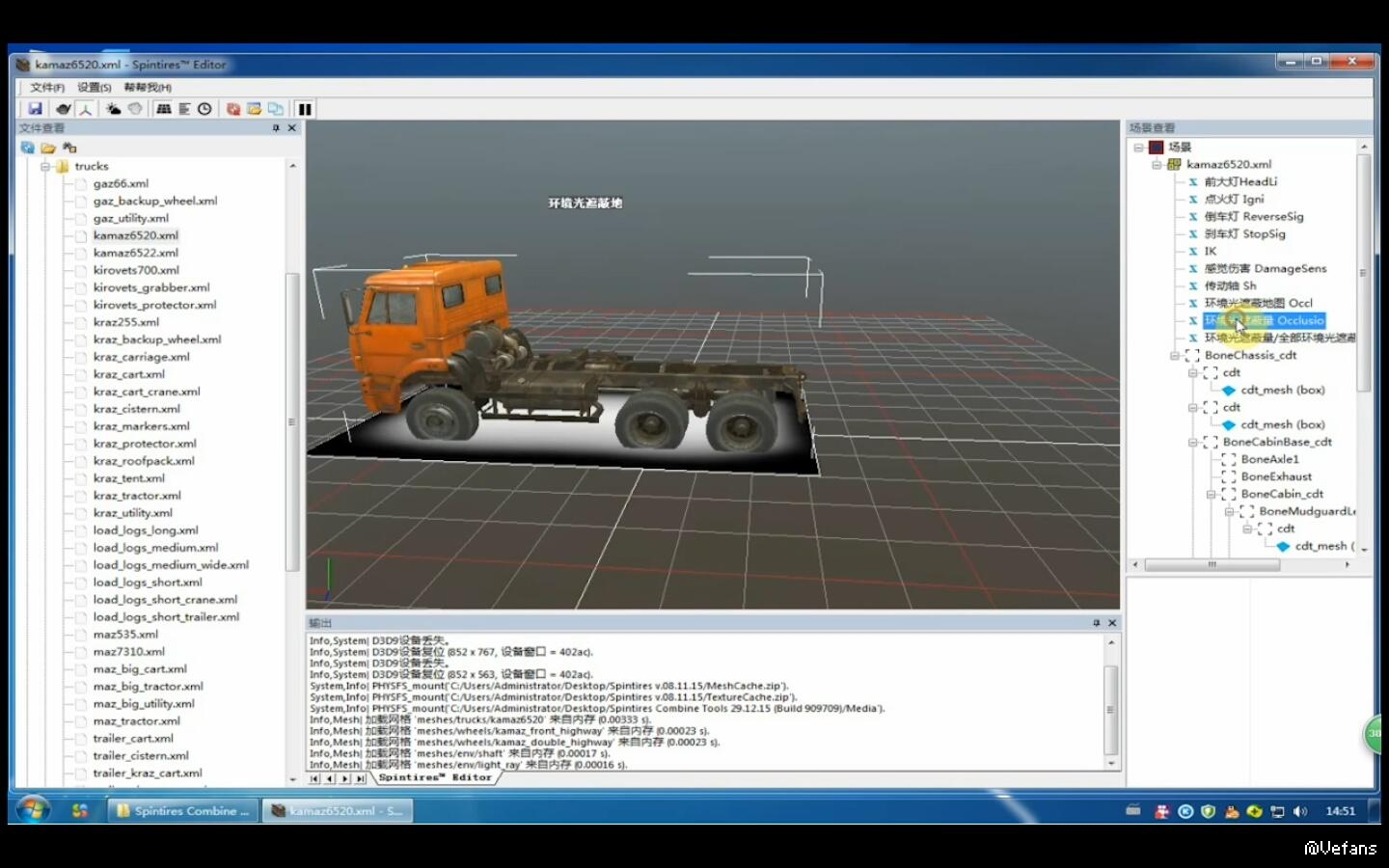Toggle the grid display toolbar icon
The image size is (1389, 868).
(x=163, y=109)
